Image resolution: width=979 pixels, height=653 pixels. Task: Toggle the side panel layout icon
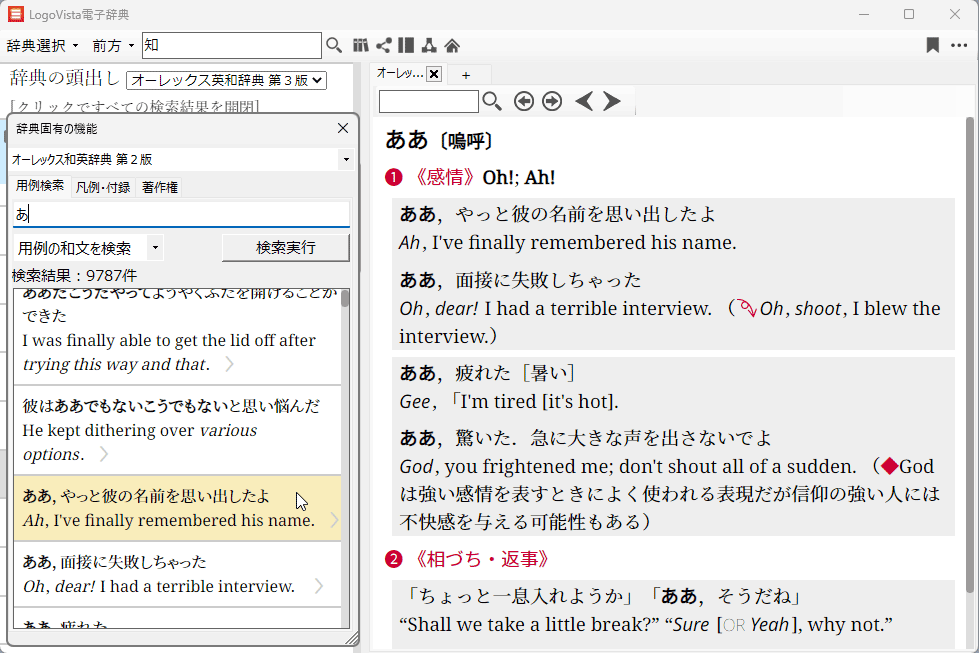pyautogui.click(x=405, y=45)
